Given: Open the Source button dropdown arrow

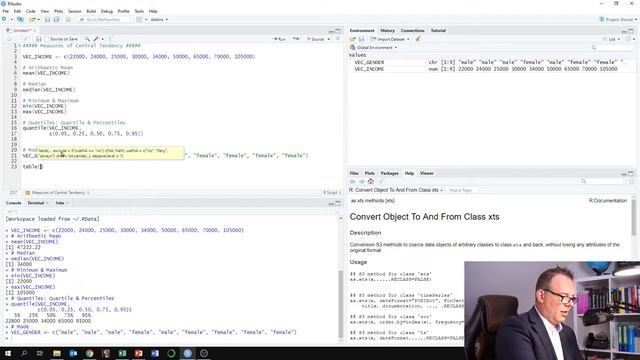Looking at the screenshot, I should (x=329, y=39).
